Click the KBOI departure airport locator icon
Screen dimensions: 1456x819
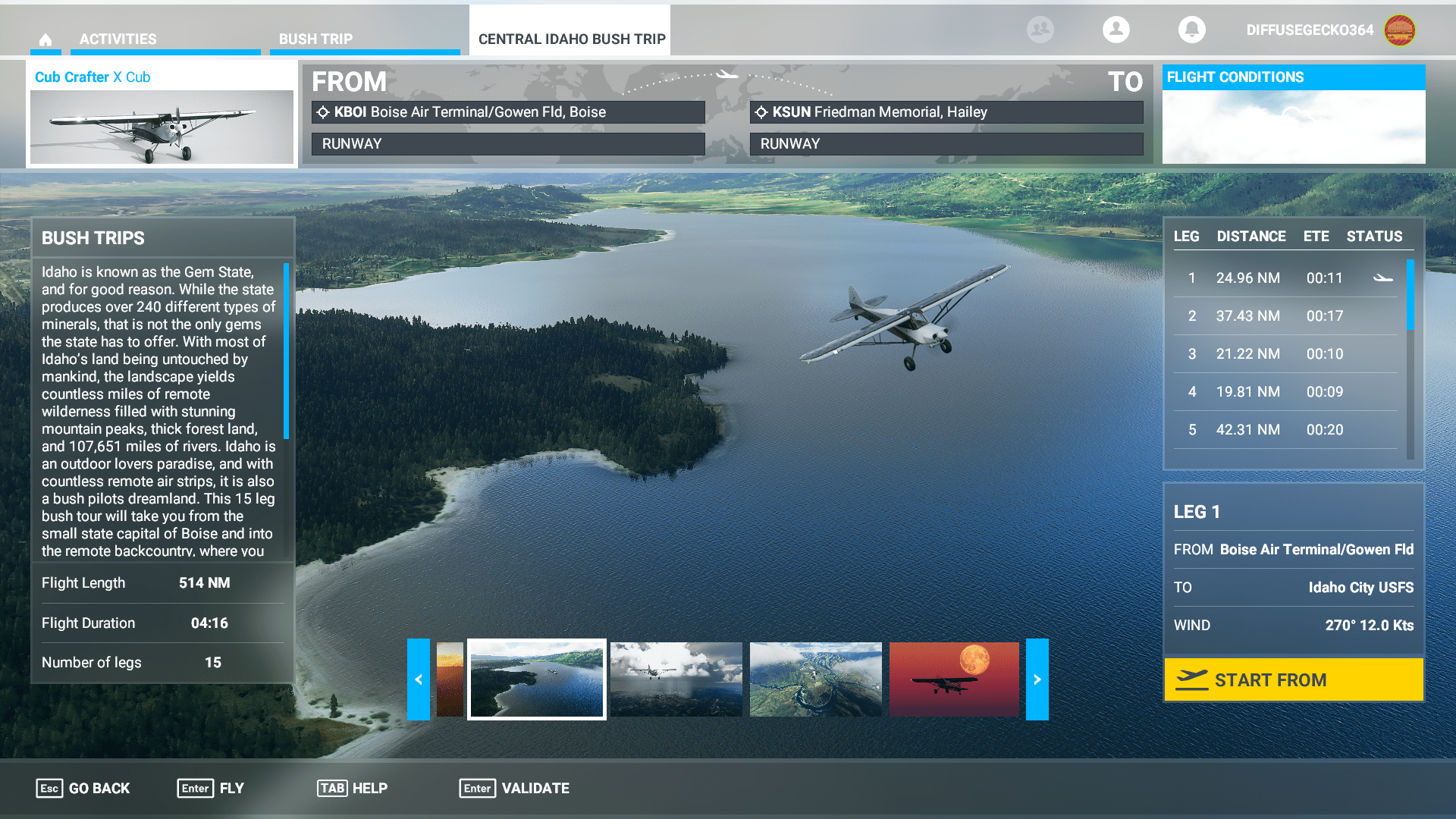click(323, 112)
